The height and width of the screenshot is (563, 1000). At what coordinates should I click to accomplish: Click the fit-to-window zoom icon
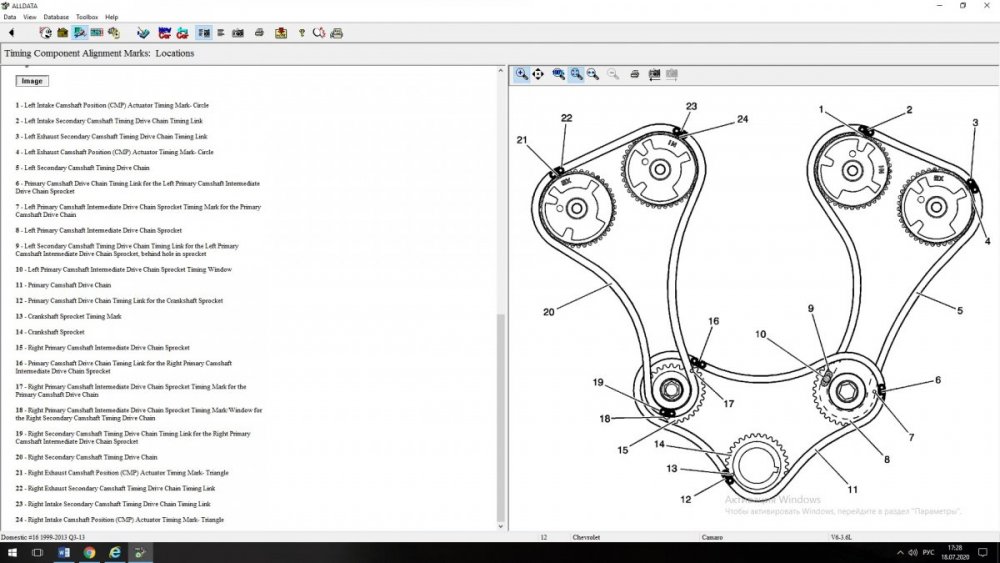577,74
